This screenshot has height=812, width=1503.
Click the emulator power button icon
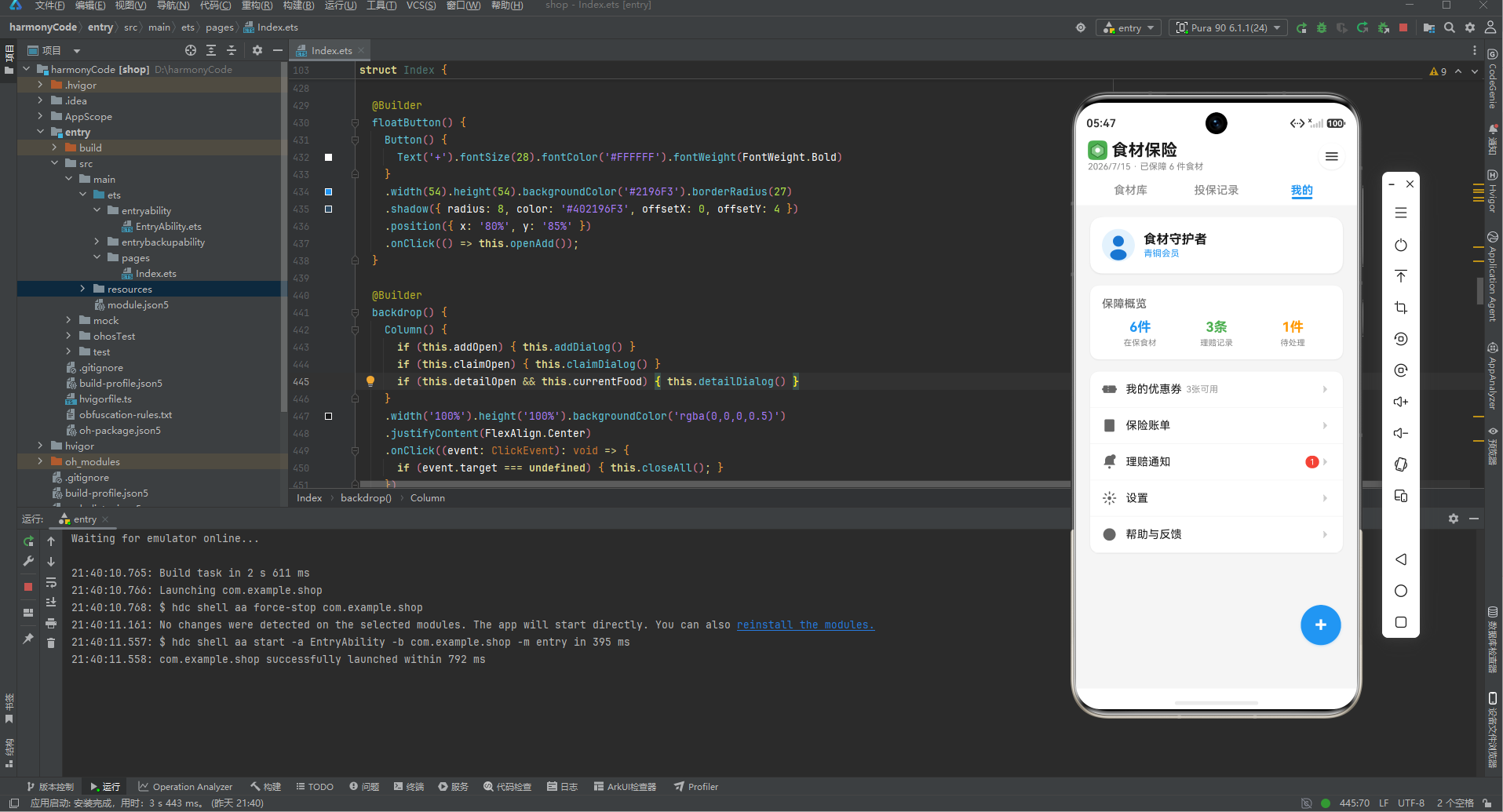point(1401,245)
